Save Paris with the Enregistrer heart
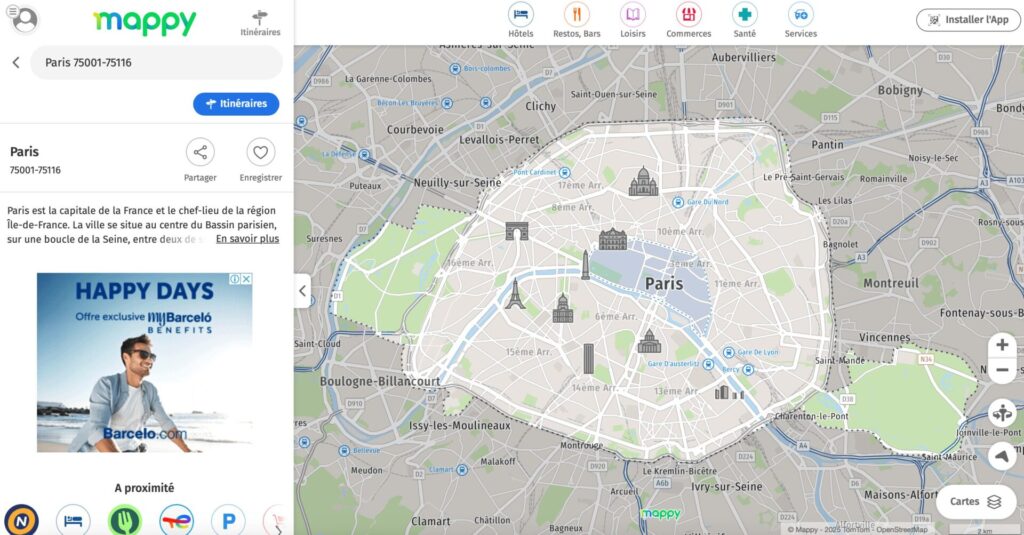The image size is (1024, 535). click(260, 153)
